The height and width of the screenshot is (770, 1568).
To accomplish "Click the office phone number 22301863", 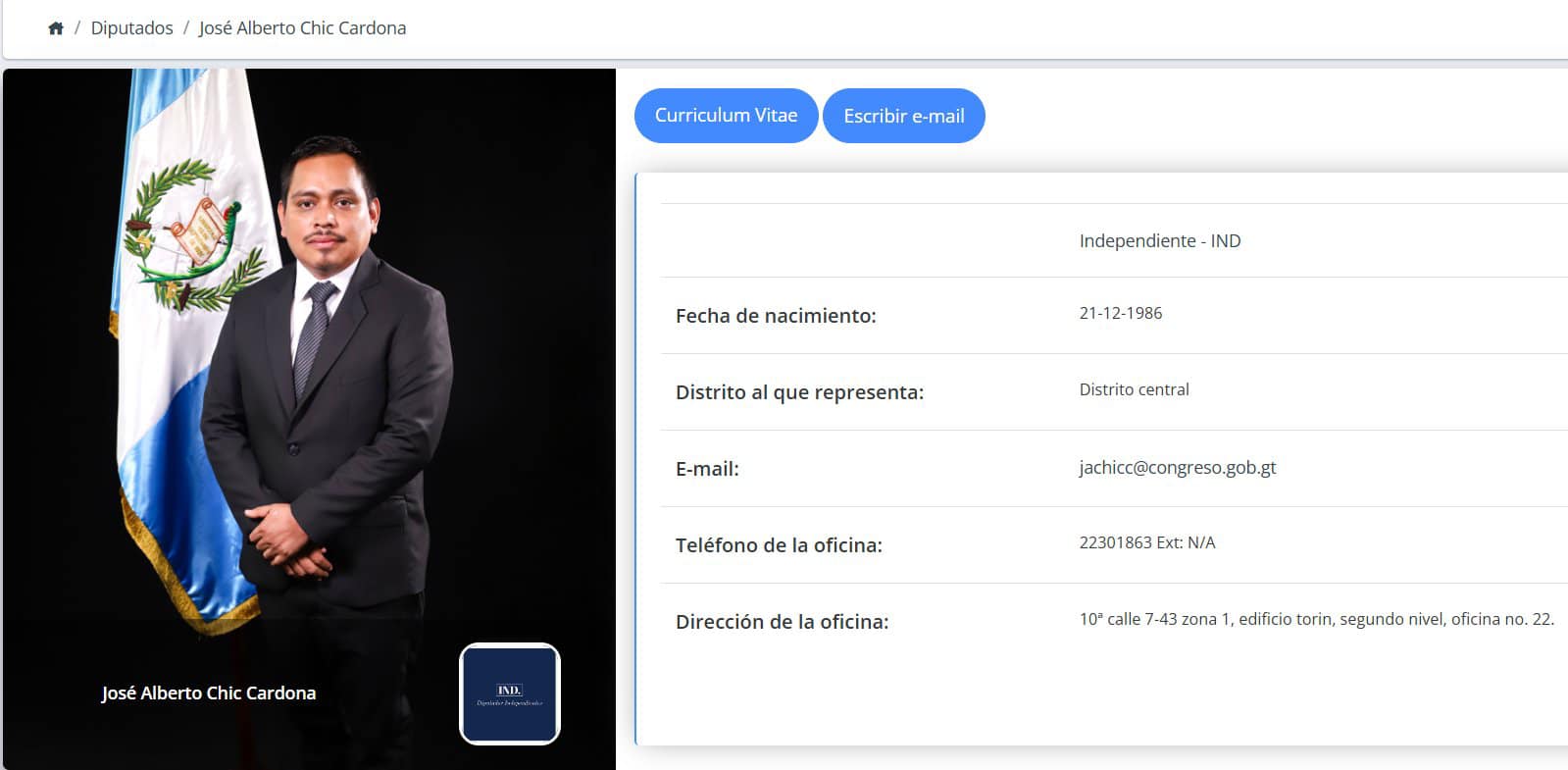I will coord(1115,543).
